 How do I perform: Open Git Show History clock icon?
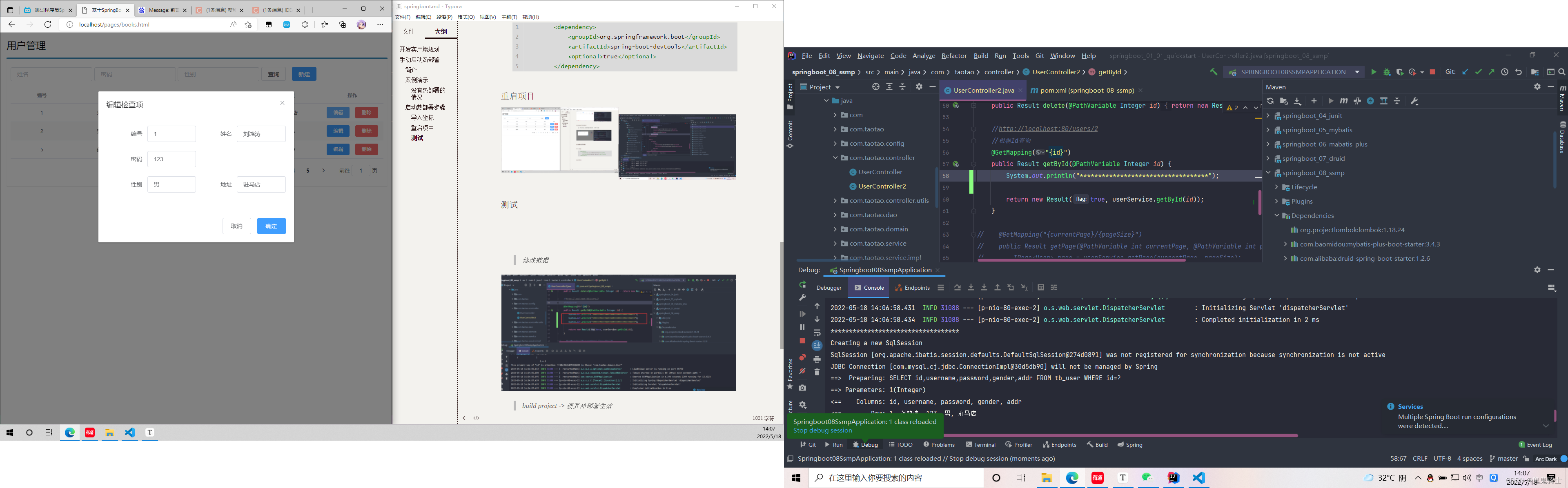click(x=1505, y=72)
